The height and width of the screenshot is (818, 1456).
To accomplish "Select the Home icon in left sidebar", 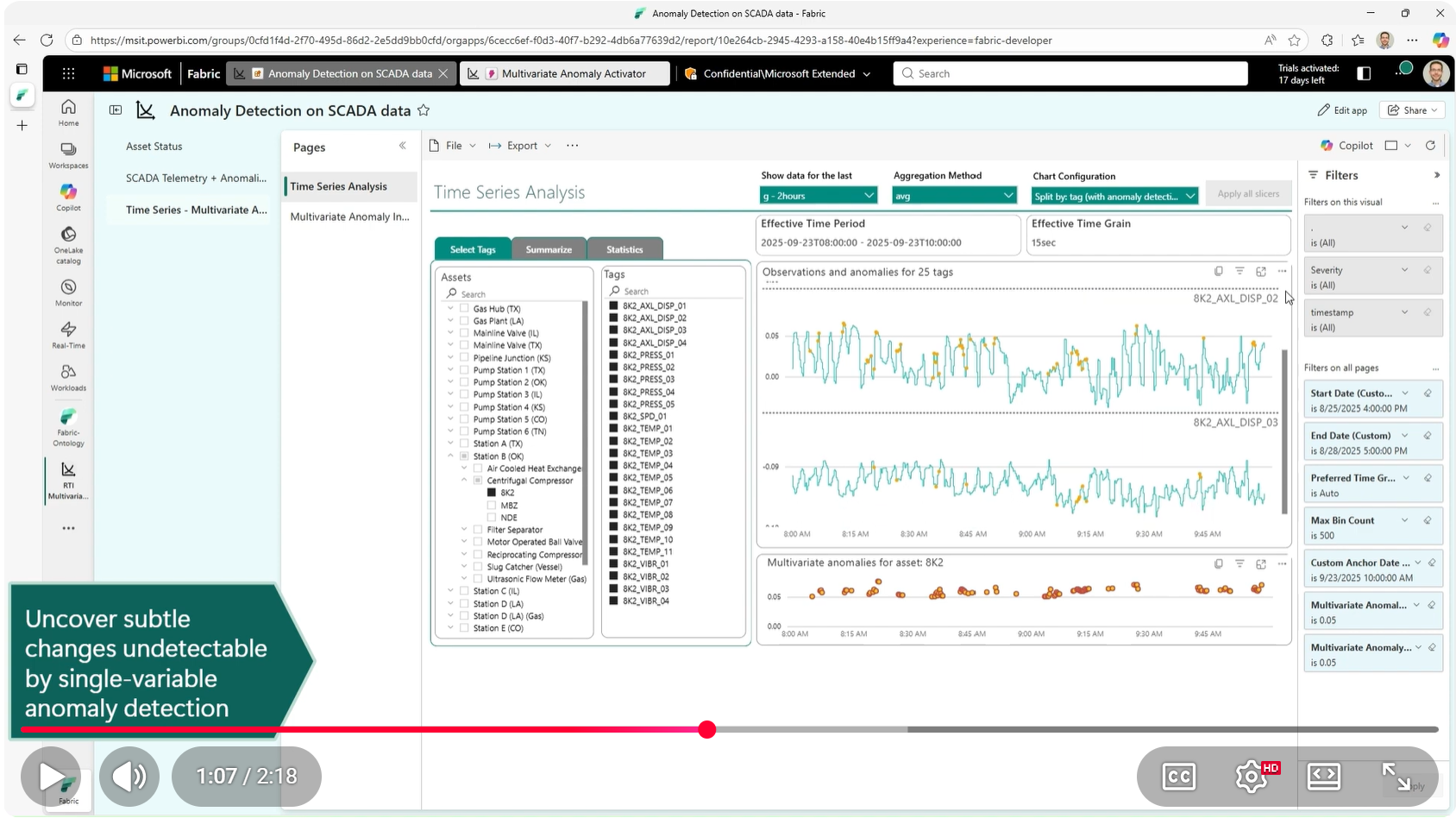I will coord(67,112).
